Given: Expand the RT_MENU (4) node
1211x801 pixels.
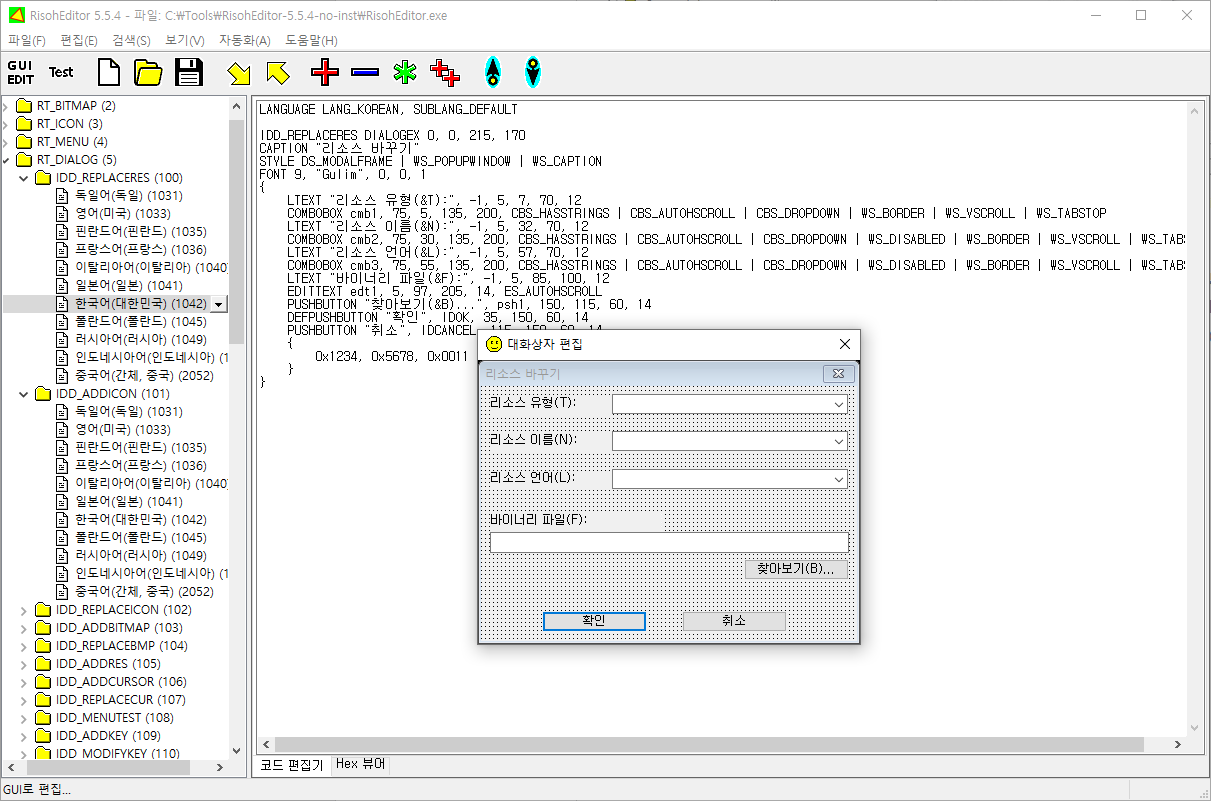Looking at the screenshot, I should coord(8,142).
